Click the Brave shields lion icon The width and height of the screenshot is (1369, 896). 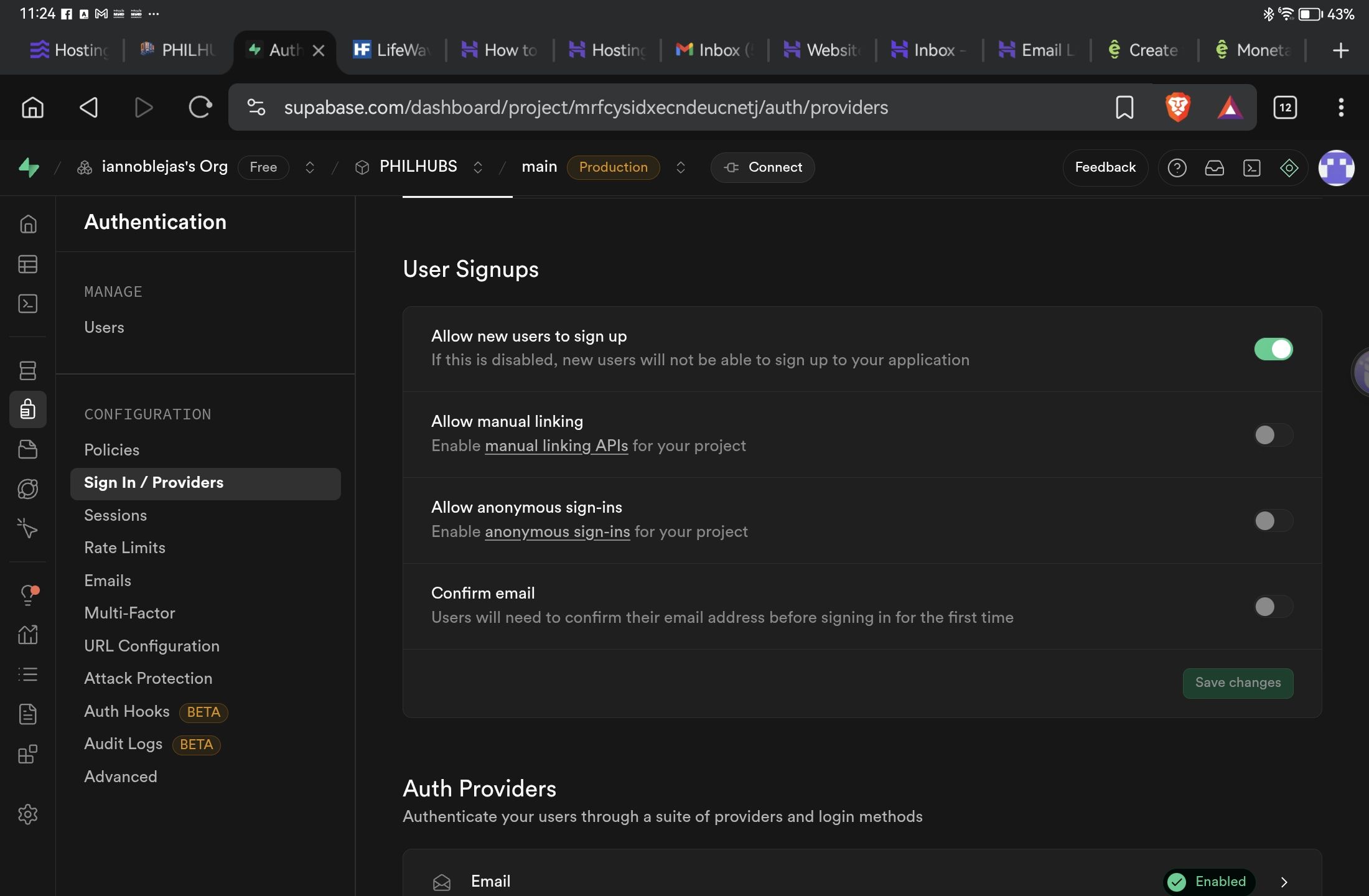1177,107
